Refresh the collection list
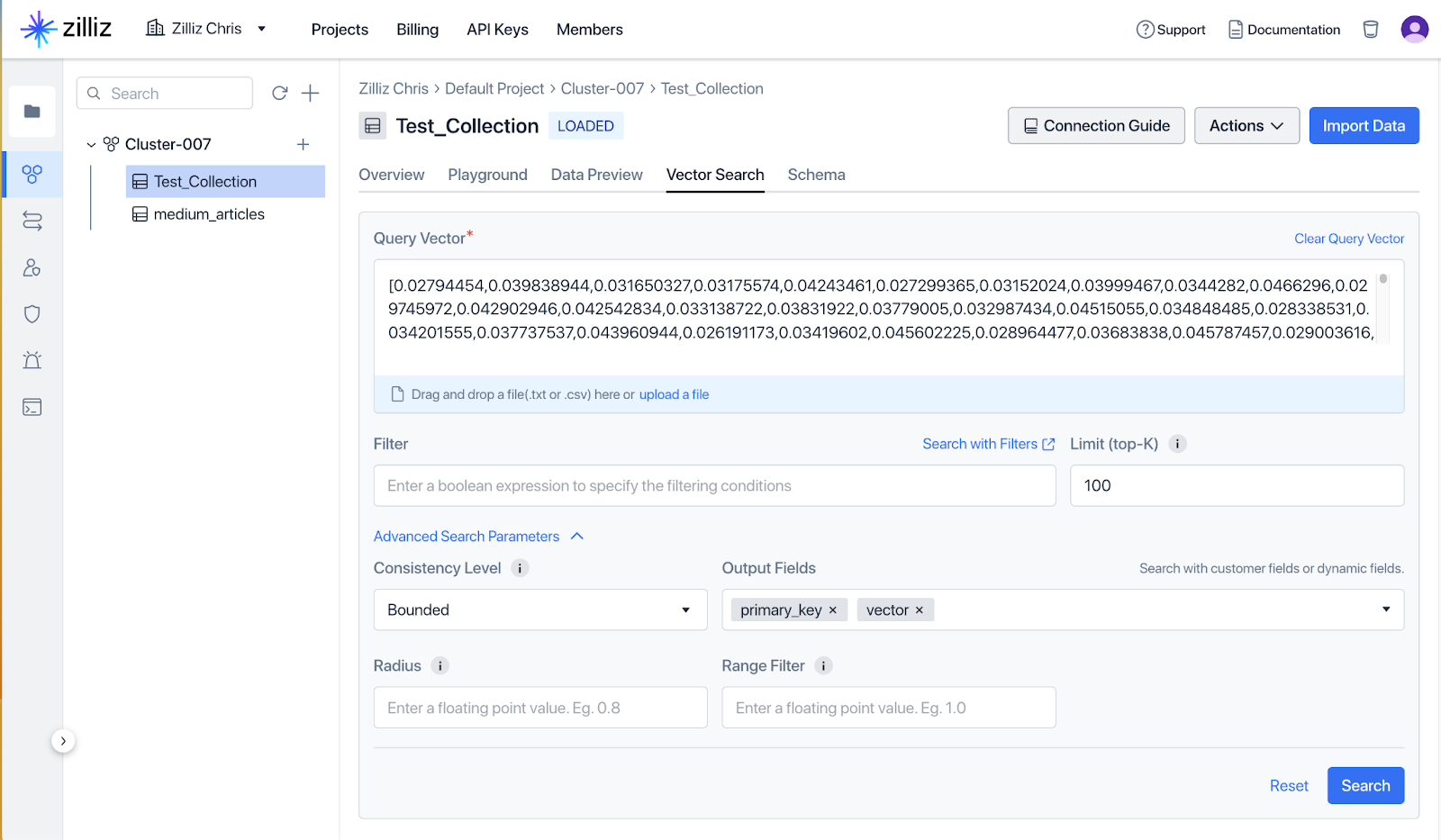This screenshot has width=1441, height=840. click(279, 93)
